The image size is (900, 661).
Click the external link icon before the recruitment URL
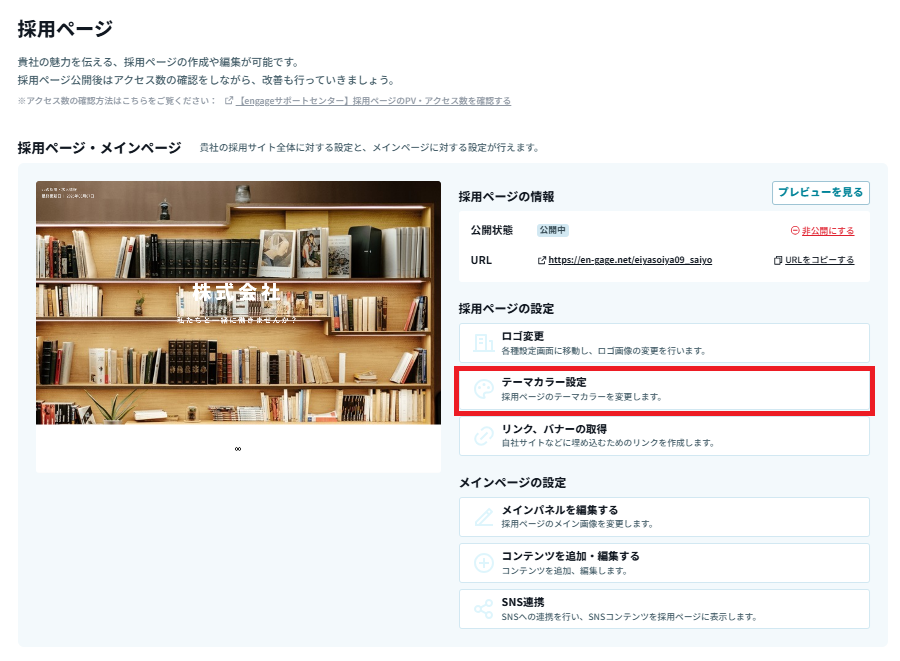[541, 260]
